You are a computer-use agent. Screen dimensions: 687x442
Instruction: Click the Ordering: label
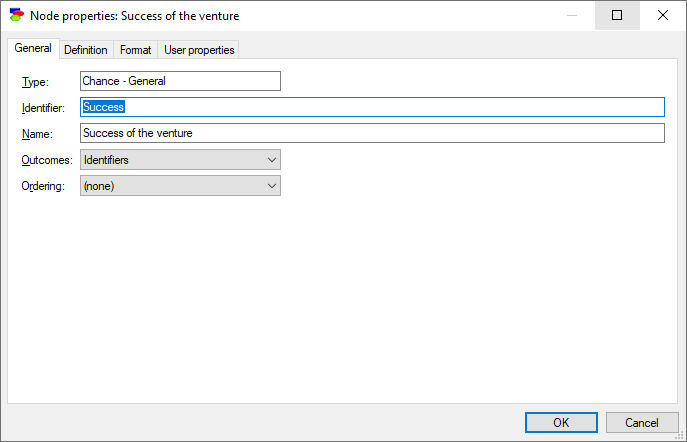pos(43,186)
